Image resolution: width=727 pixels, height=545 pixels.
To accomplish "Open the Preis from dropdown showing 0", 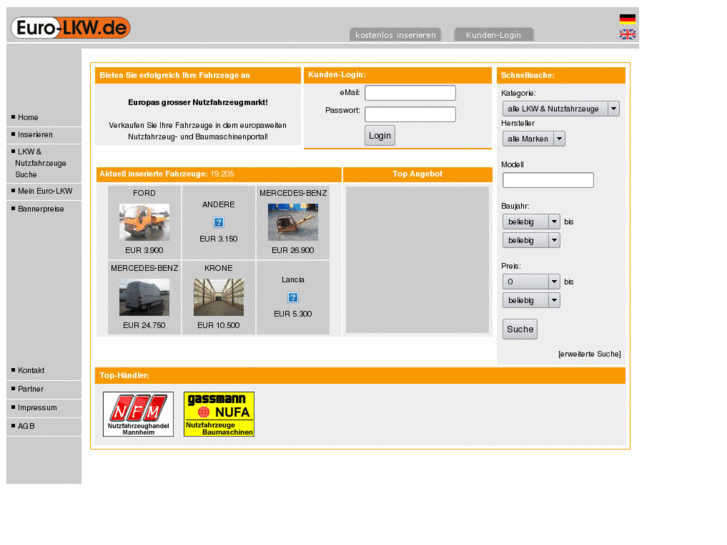I will [x=531, y=282].
